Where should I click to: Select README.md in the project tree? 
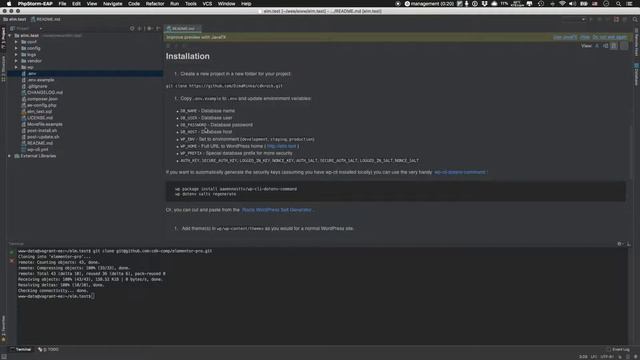pos(37,143)
